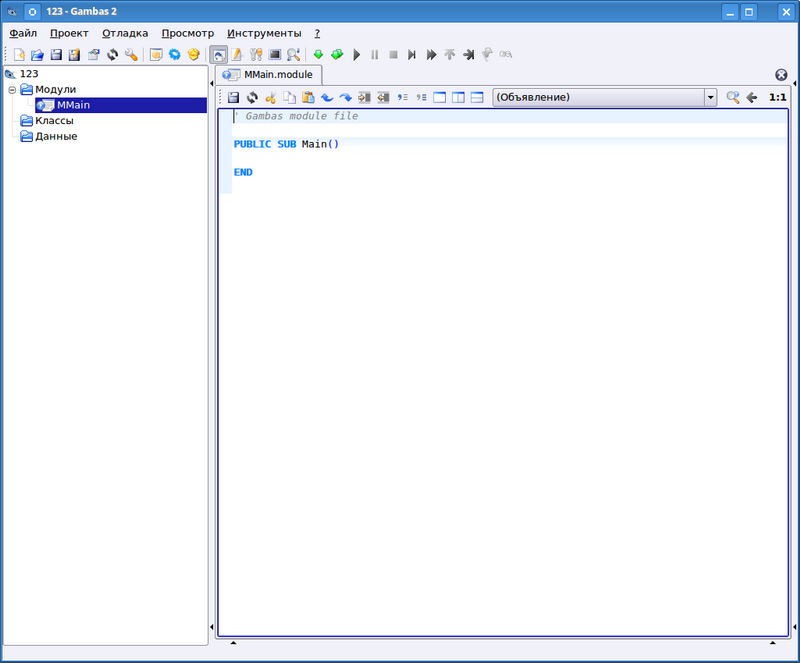800x663 pixels.
Task: Place cursor on the END line
Action: [x=243, y=172]
